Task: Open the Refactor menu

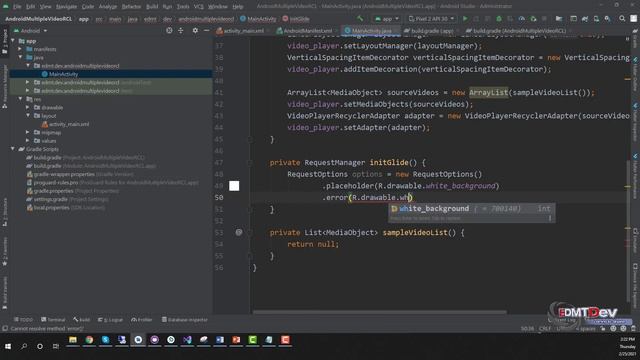Action: click(x=131, y=7)
